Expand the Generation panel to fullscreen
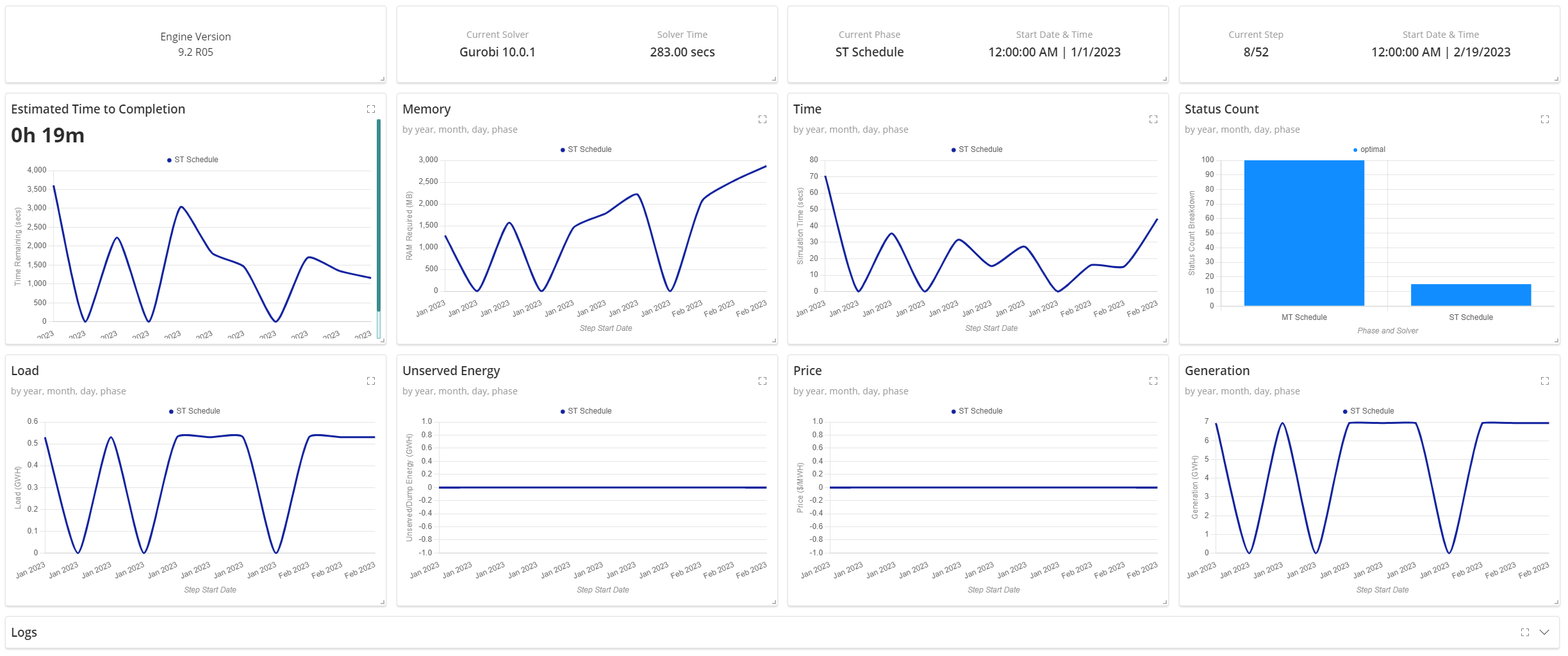Image resolution: width=1568 pixels, height=656 pixels. click(1544, 380)
